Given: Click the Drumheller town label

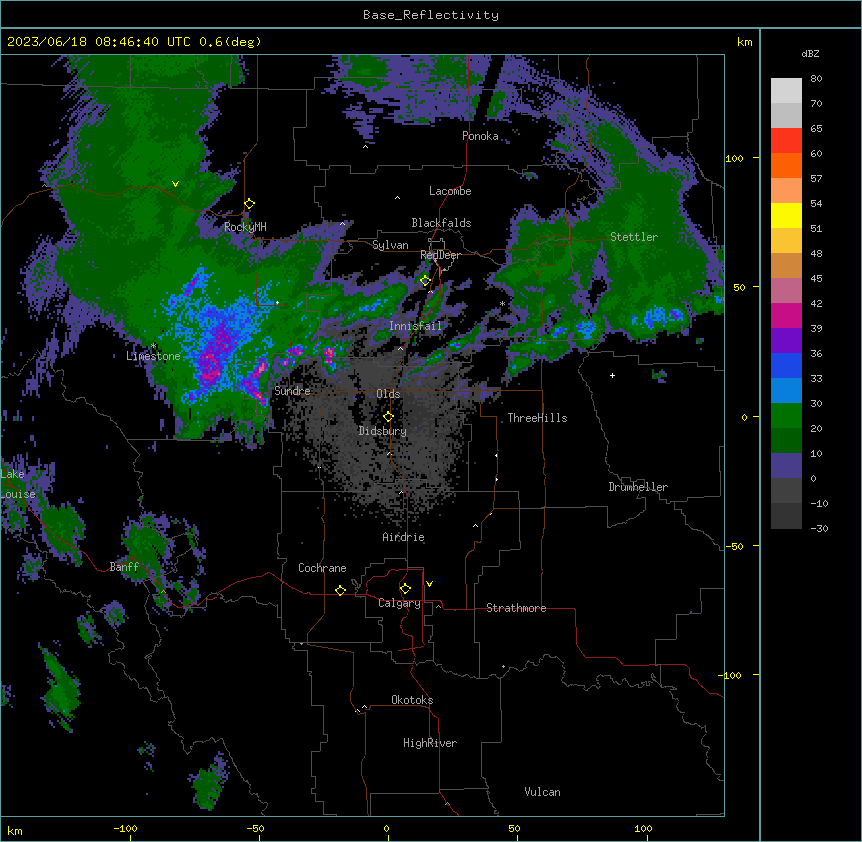Looking at the screenshot, I should click(638, 487).
